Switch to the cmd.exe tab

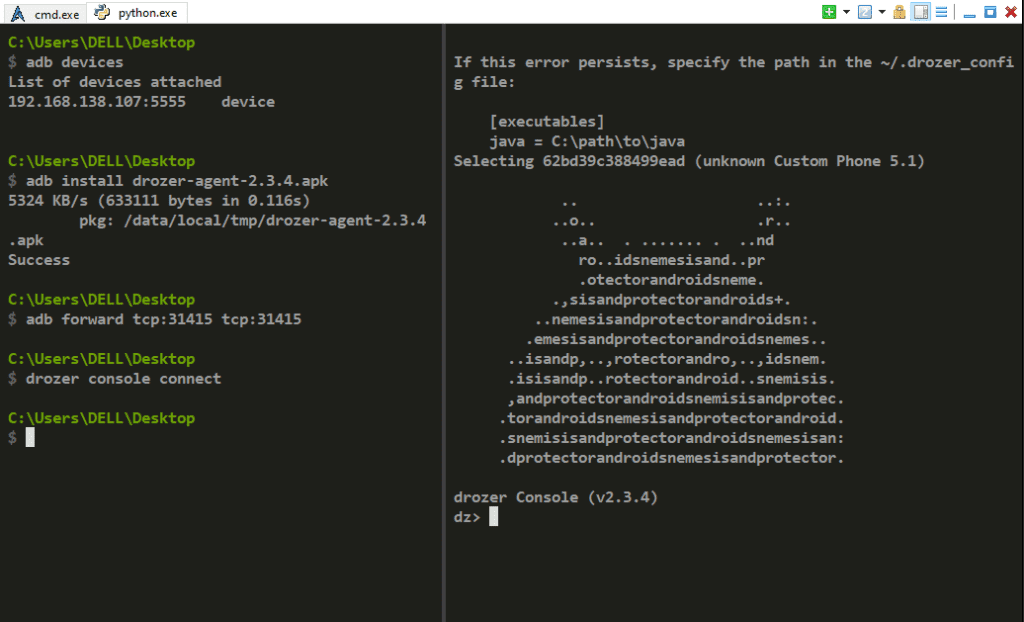[46, 13]
